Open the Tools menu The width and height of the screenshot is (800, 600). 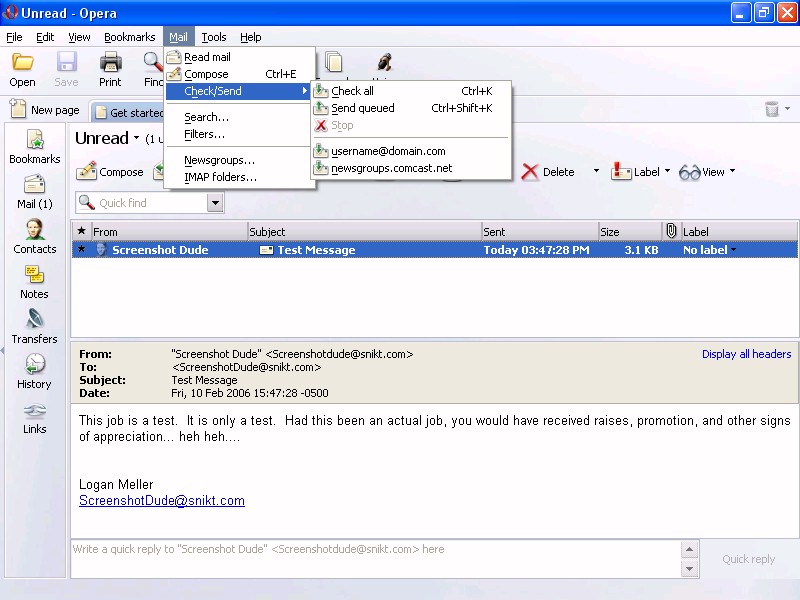[x=214, y=37]
